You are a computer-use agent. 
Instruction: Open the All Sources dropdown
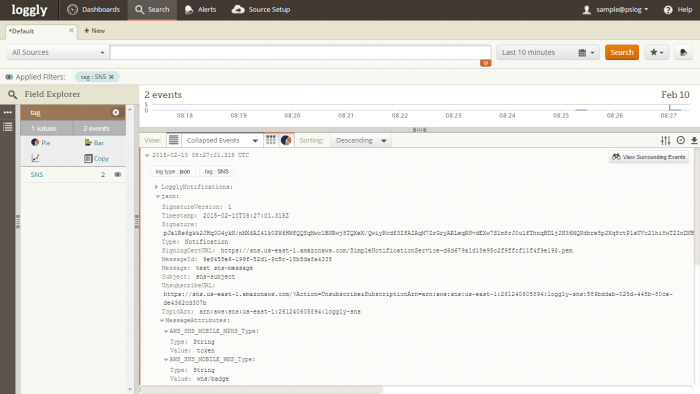(58, 52)
